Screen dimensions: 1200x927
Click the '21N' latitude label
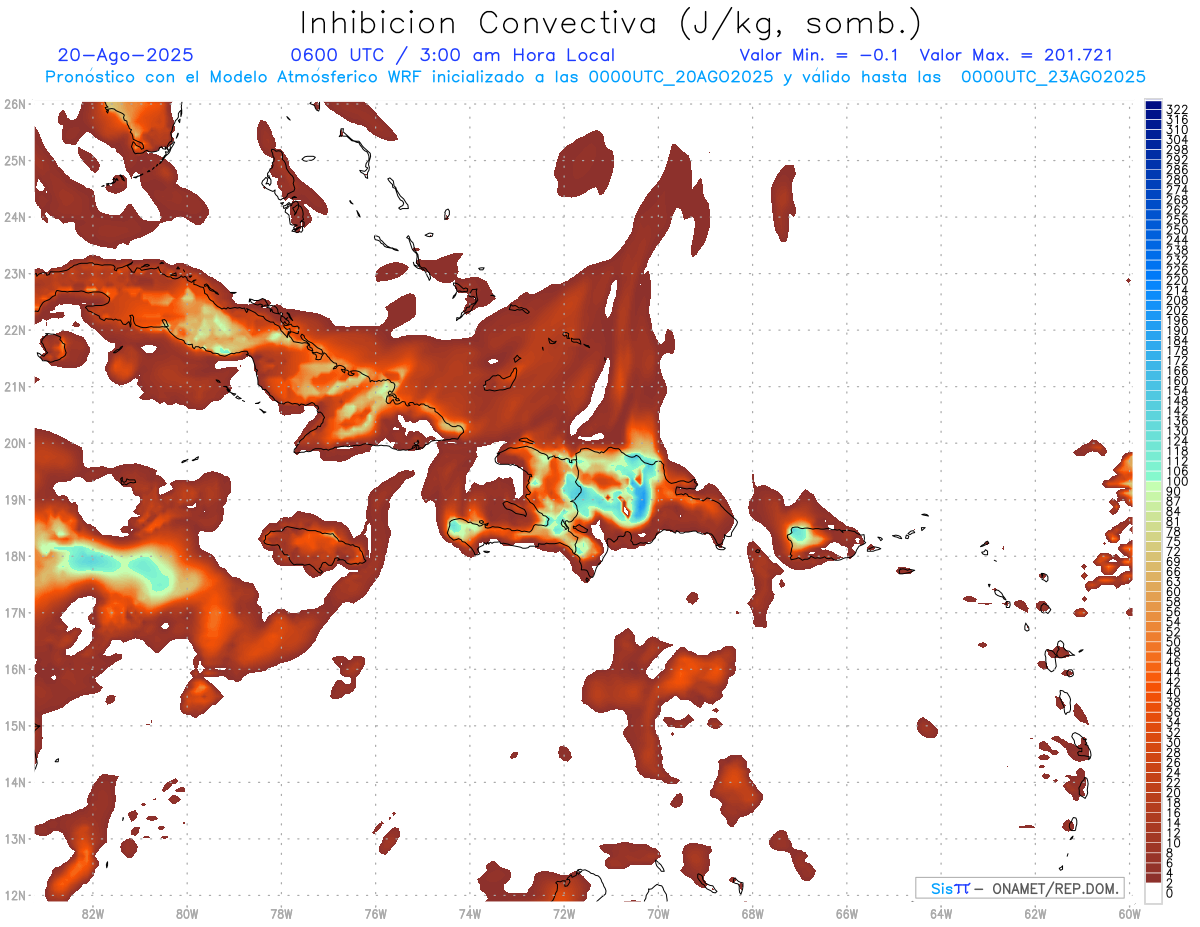(15, 386)
